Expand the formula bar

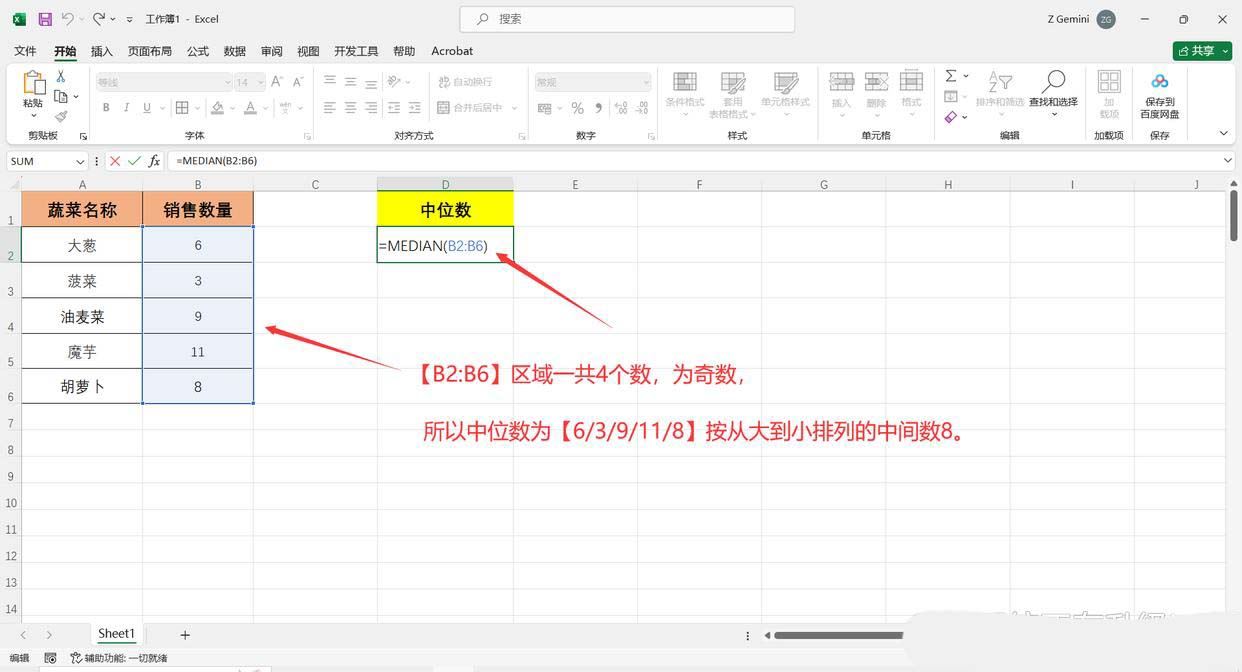(1228, 160)
